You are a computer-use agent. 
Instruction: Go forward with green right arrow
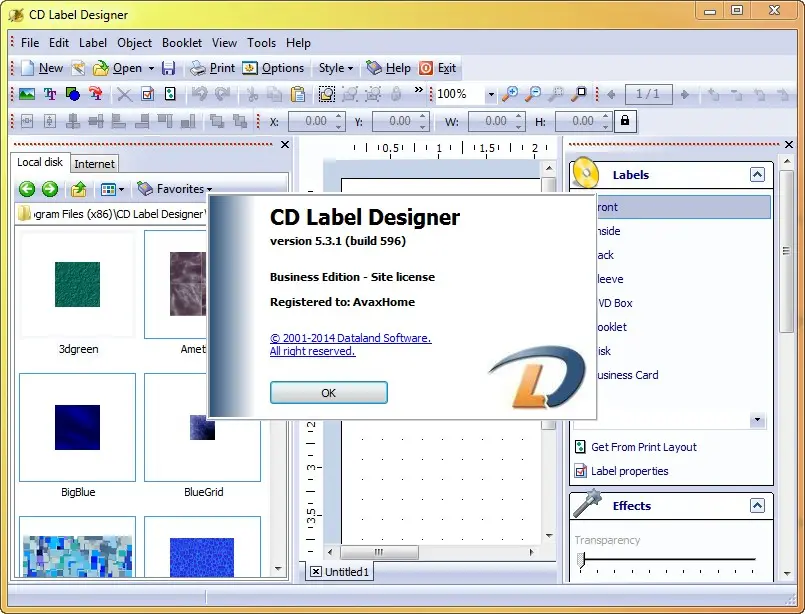click(50, 189)
